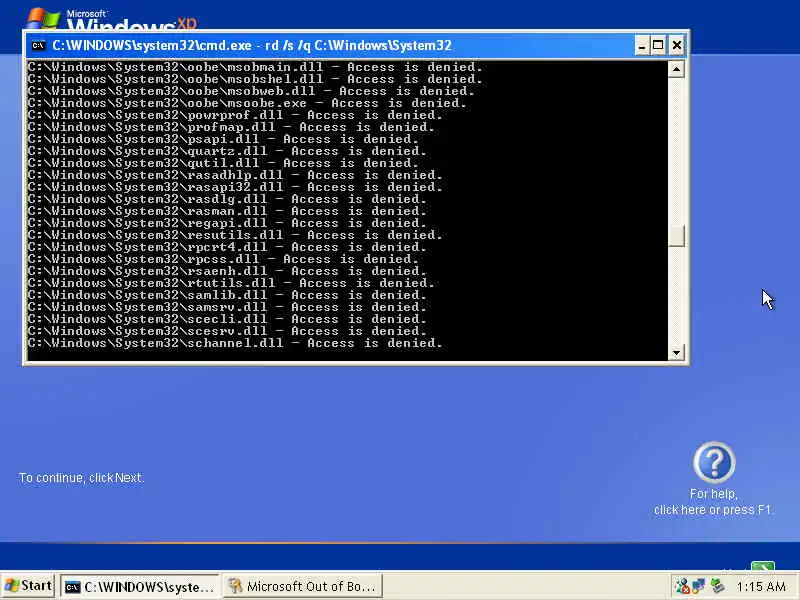The height and width of the screenshot is (600, 800).
Task: Maximize the cmd.exe window
Action: click(x=658, y=46)
